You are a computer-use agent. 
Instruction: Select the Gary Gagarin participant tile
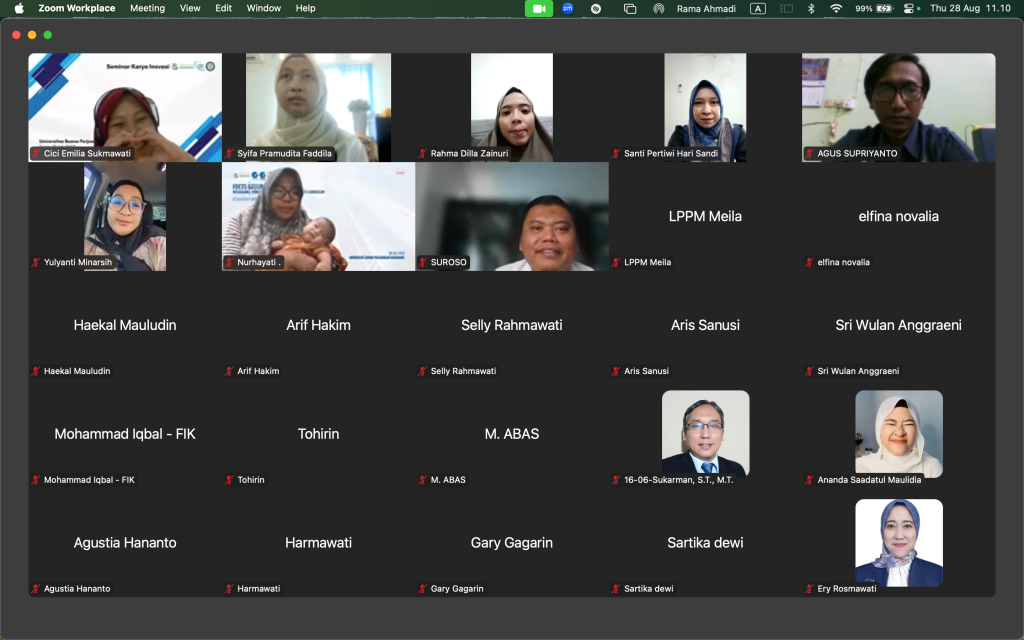[x=511, y=543]
